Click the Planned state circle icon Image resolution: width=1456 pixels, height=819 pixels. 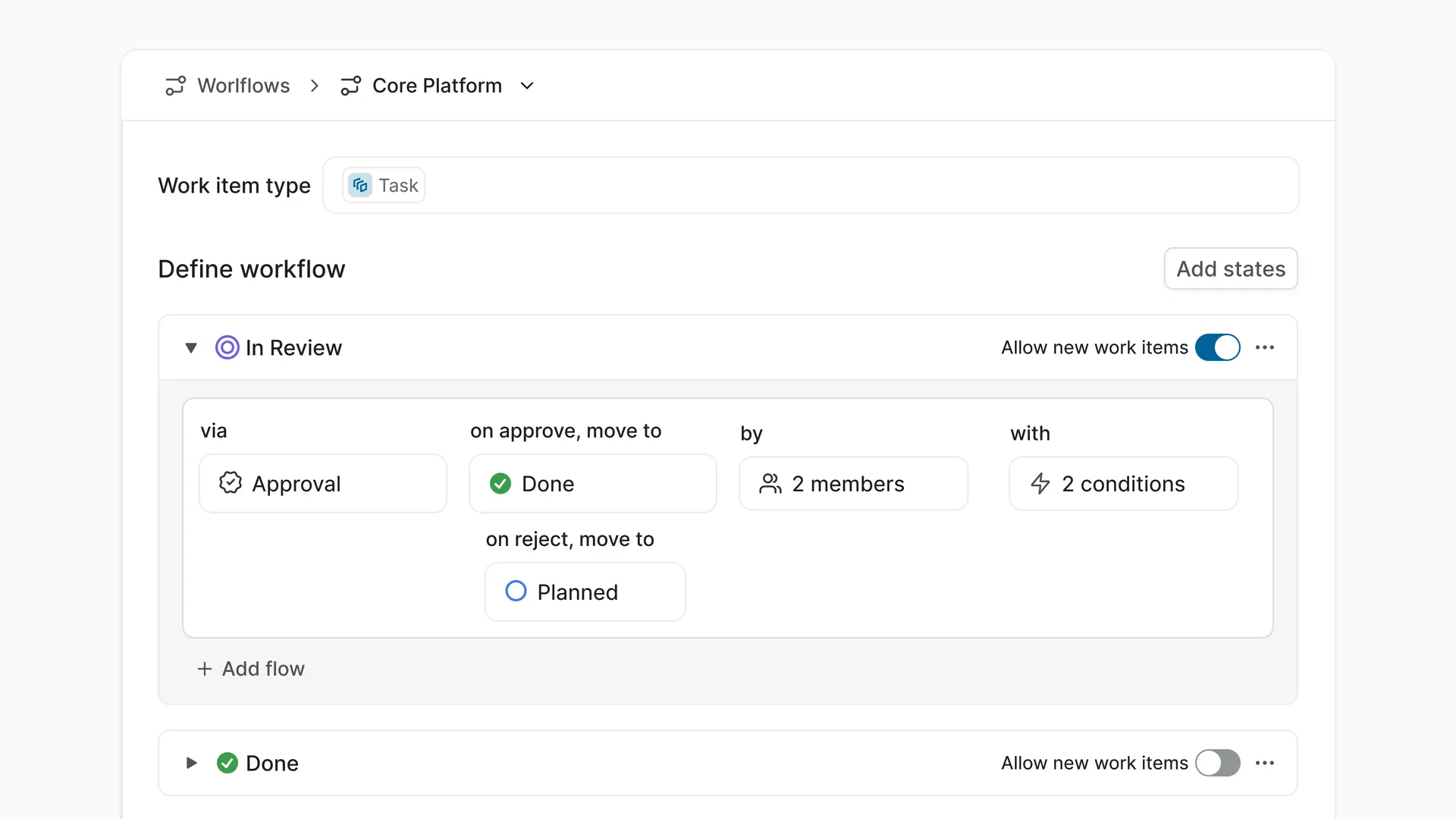pyautogui.click(x=516, y=591)
